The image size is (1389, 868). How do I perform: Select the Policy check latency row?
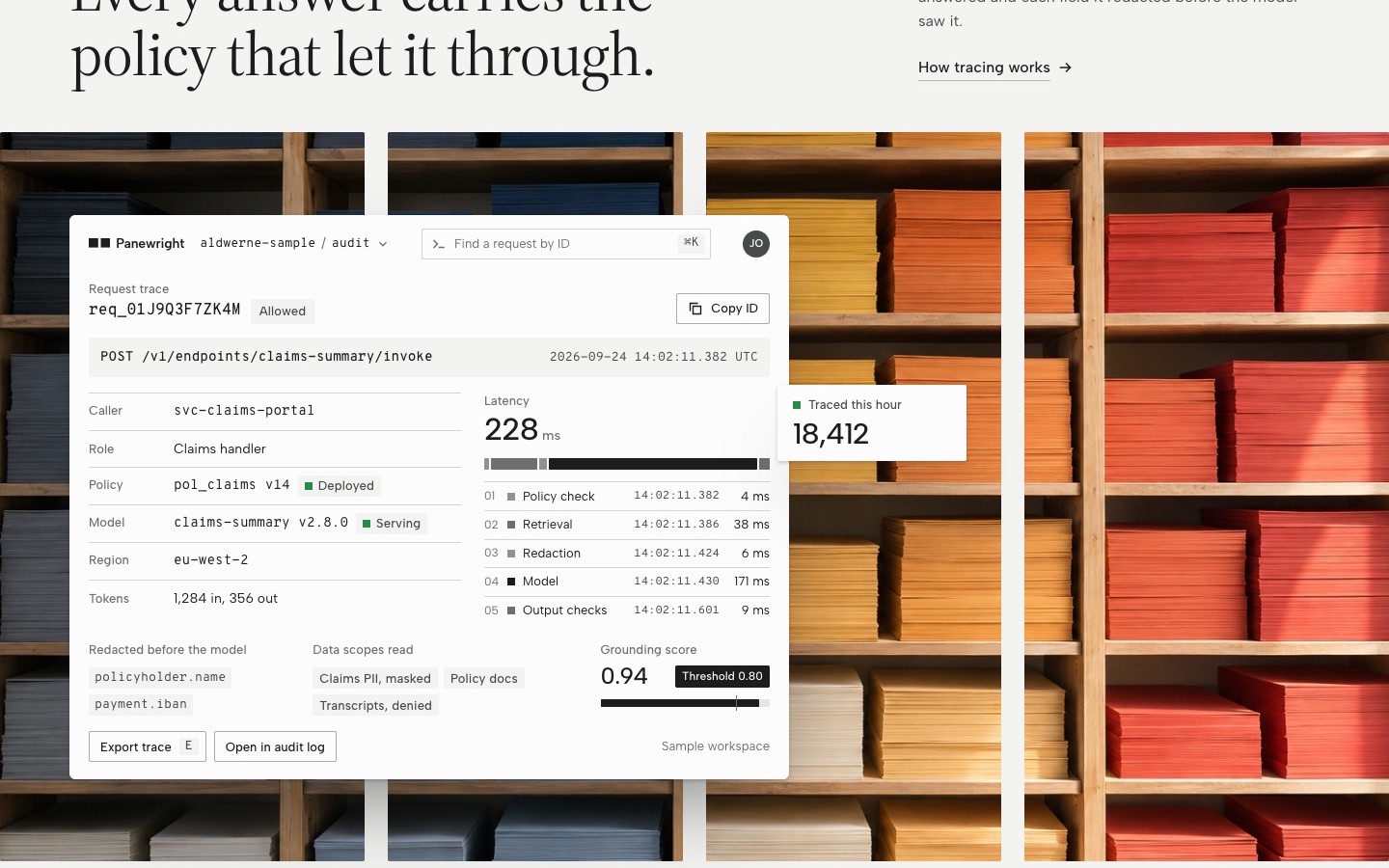[627, 496]
